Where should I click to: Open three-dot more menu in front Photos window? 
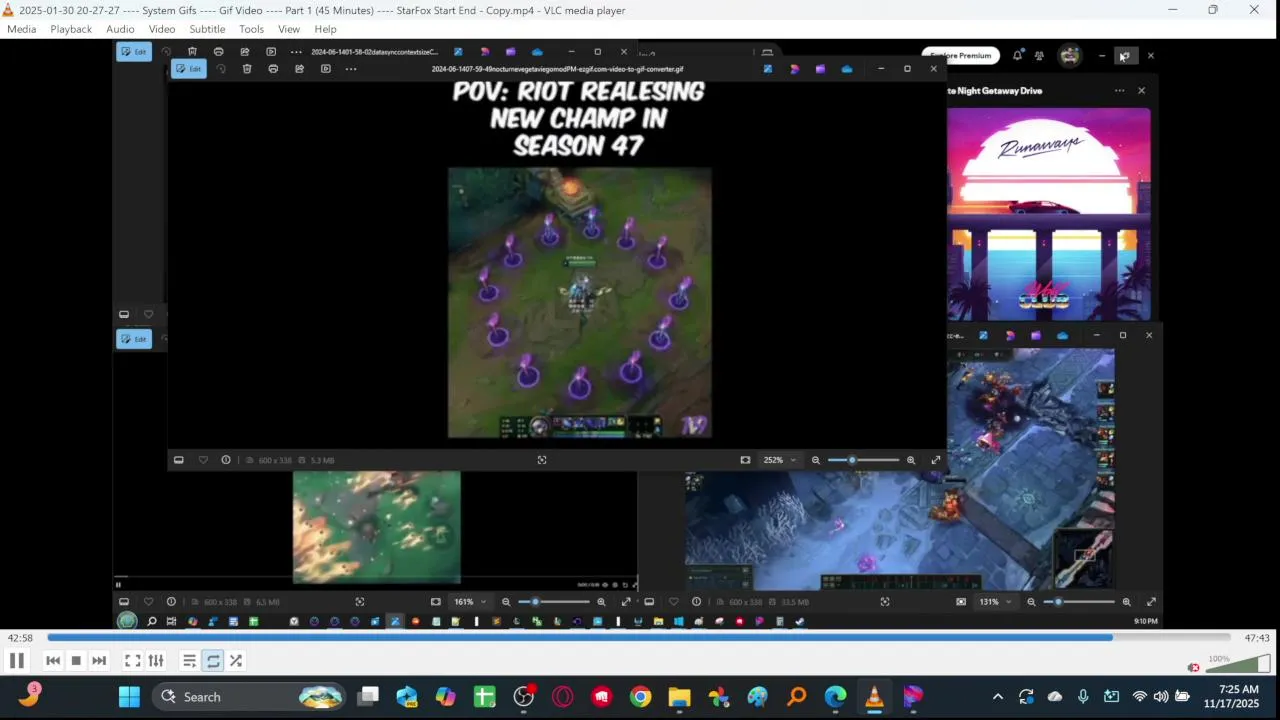(351, 69)
